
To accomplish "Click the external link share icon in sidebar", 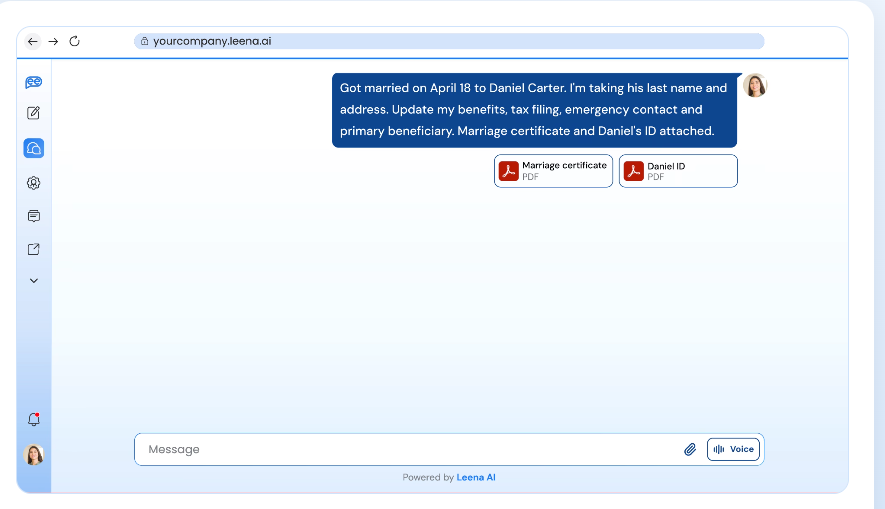I will [x=34, y=249].
